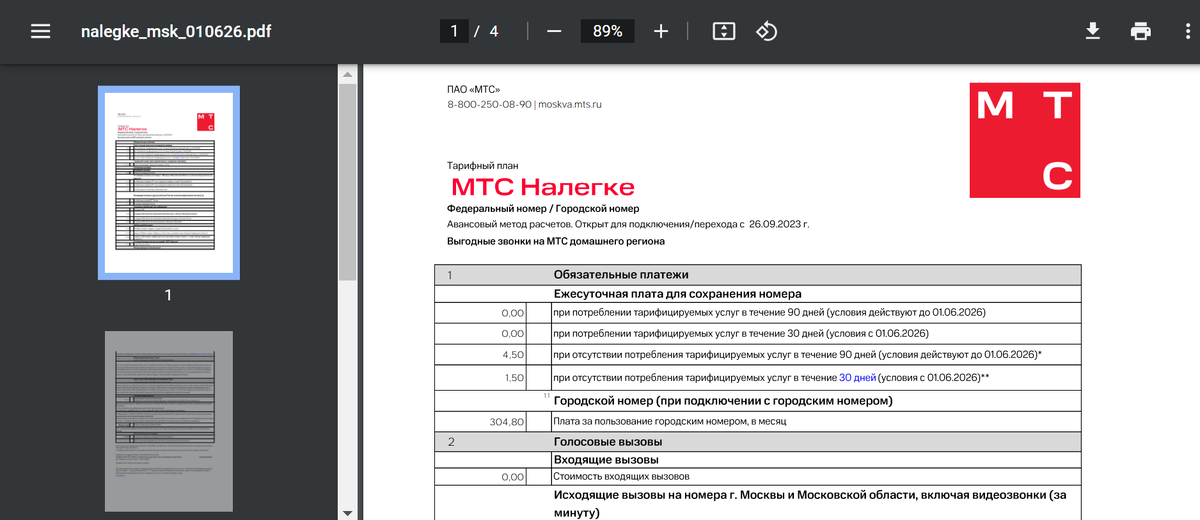The height and width of the screenshot is (520, 1200).
Task: Print the PDF document
Action: click(x=1141, y=31)
